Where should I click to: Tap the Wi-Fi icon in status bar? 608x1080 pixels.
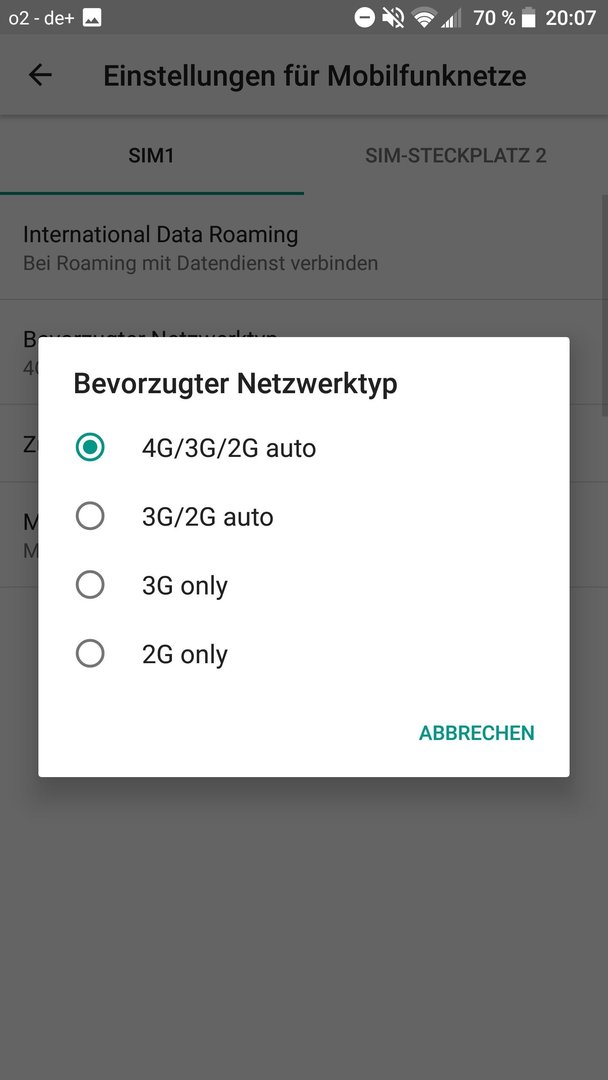click(424, 19)
